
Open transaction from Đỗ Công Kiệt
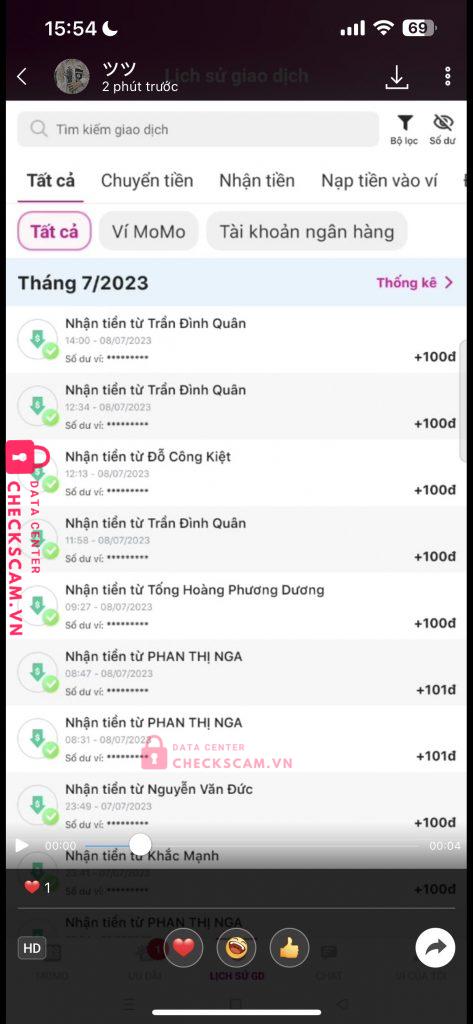236,473
